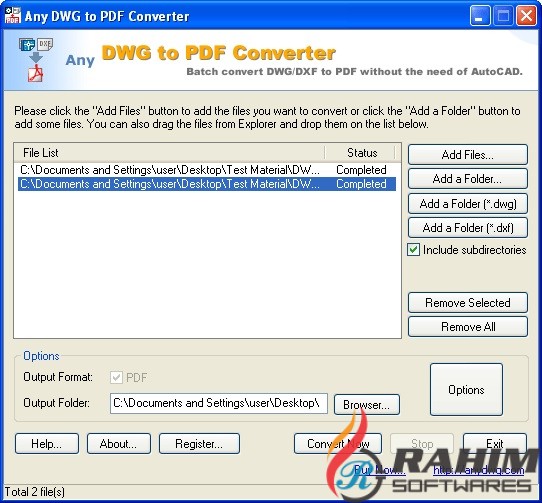Click Browser... to choose output folder
542x503 pixels.
367,404
